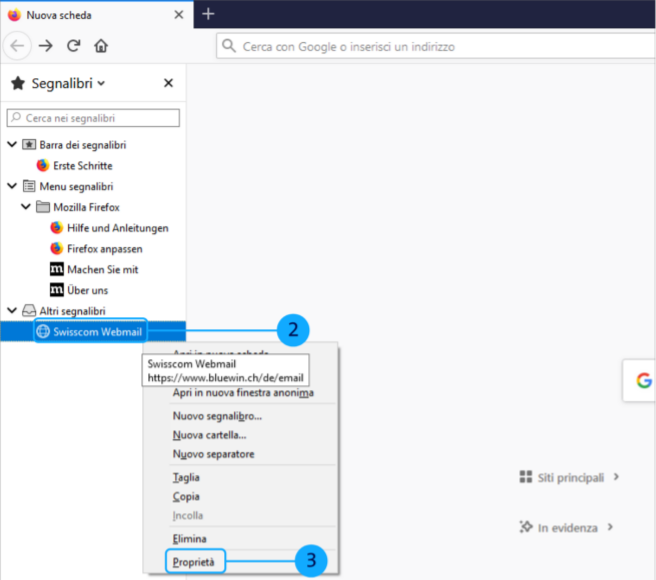Reload the current page
This screenshot has width=656, height=580.
(x=73, y=46)
